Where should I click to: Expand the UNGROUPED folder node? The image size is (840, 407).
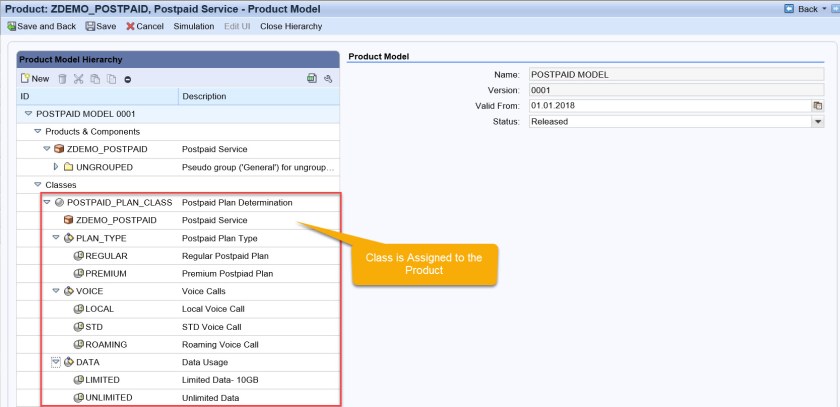click(x=56, y=167)
